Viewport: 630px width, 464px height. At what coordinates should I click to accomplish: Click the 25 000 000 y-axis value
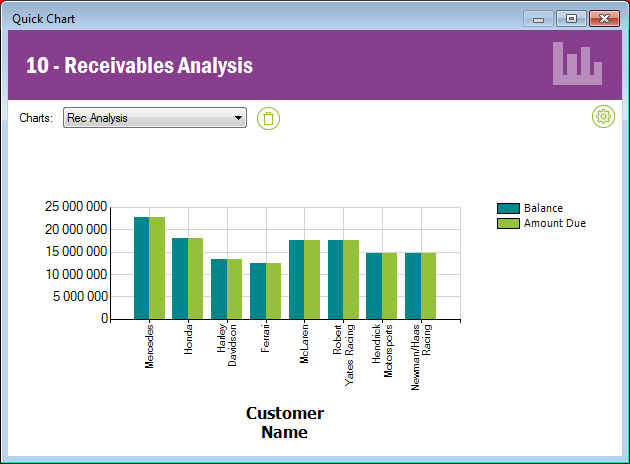[76, 207]
